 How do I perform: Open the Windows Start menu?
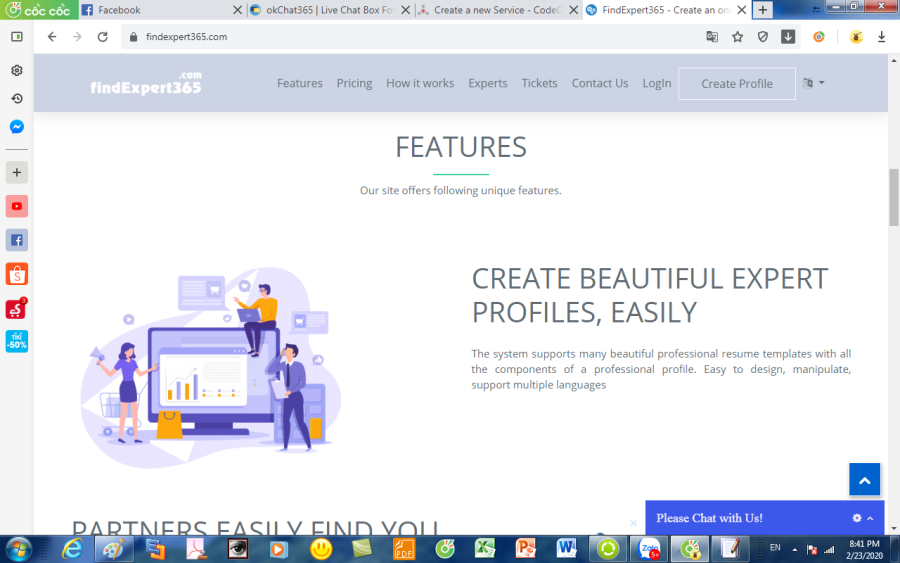[x=19, y=549]
